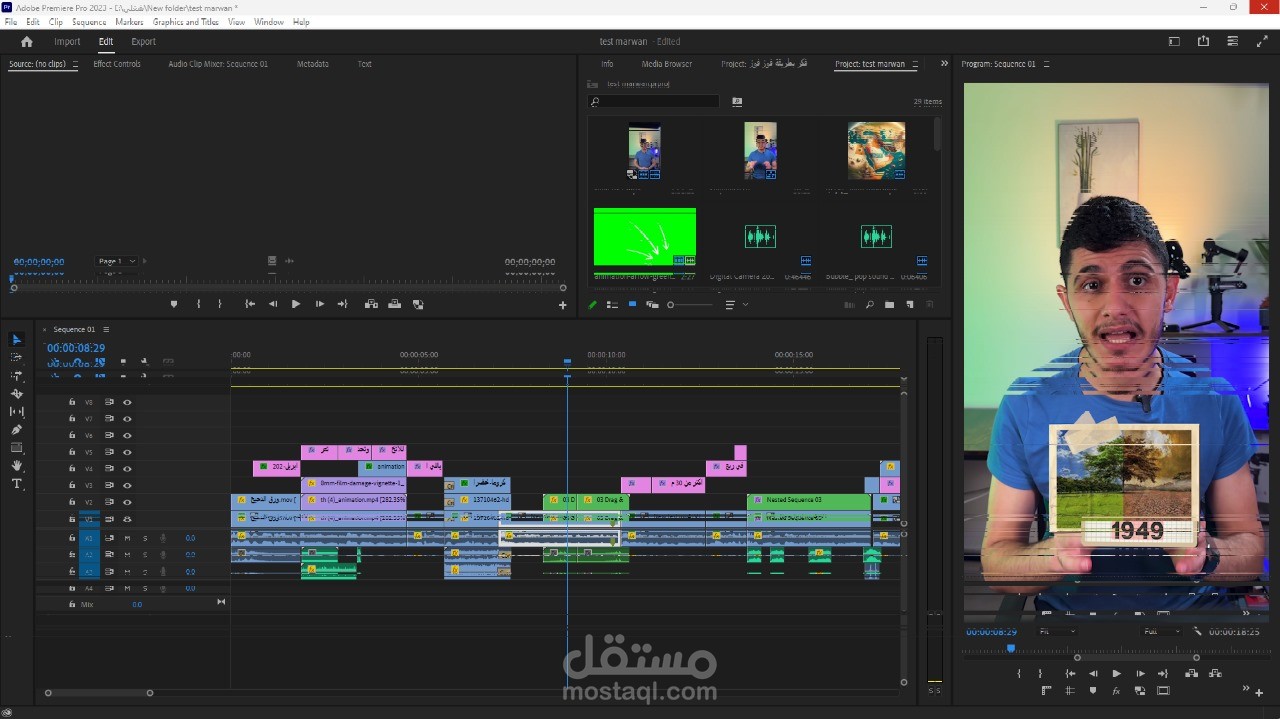Open the Program: Sequence 01 panel menu
1280x719 pixels.
(1047, 64)
